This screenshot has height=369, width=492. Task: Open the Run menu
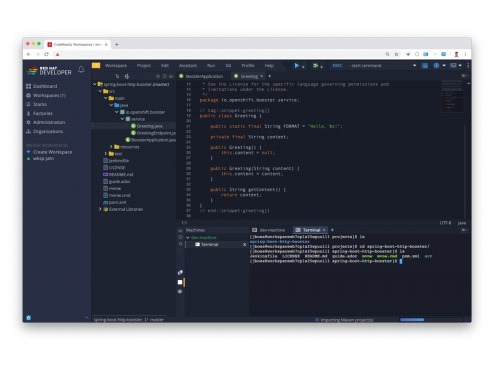(211, 66)
